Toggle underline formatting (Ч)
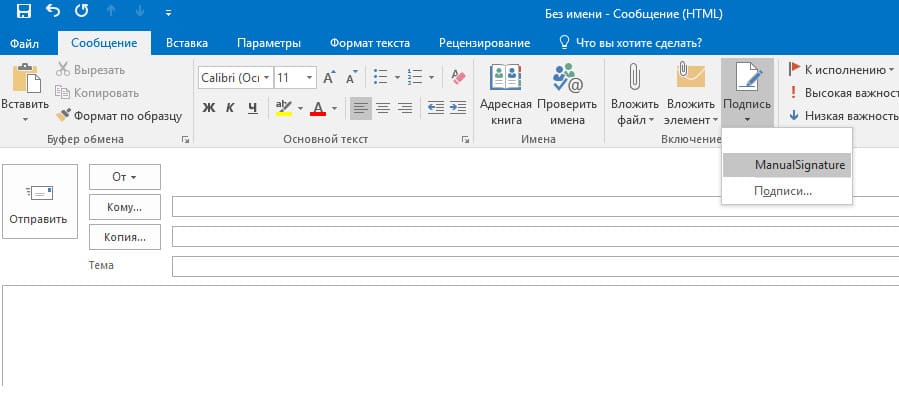The image size is (899, 408). point(252,108)
